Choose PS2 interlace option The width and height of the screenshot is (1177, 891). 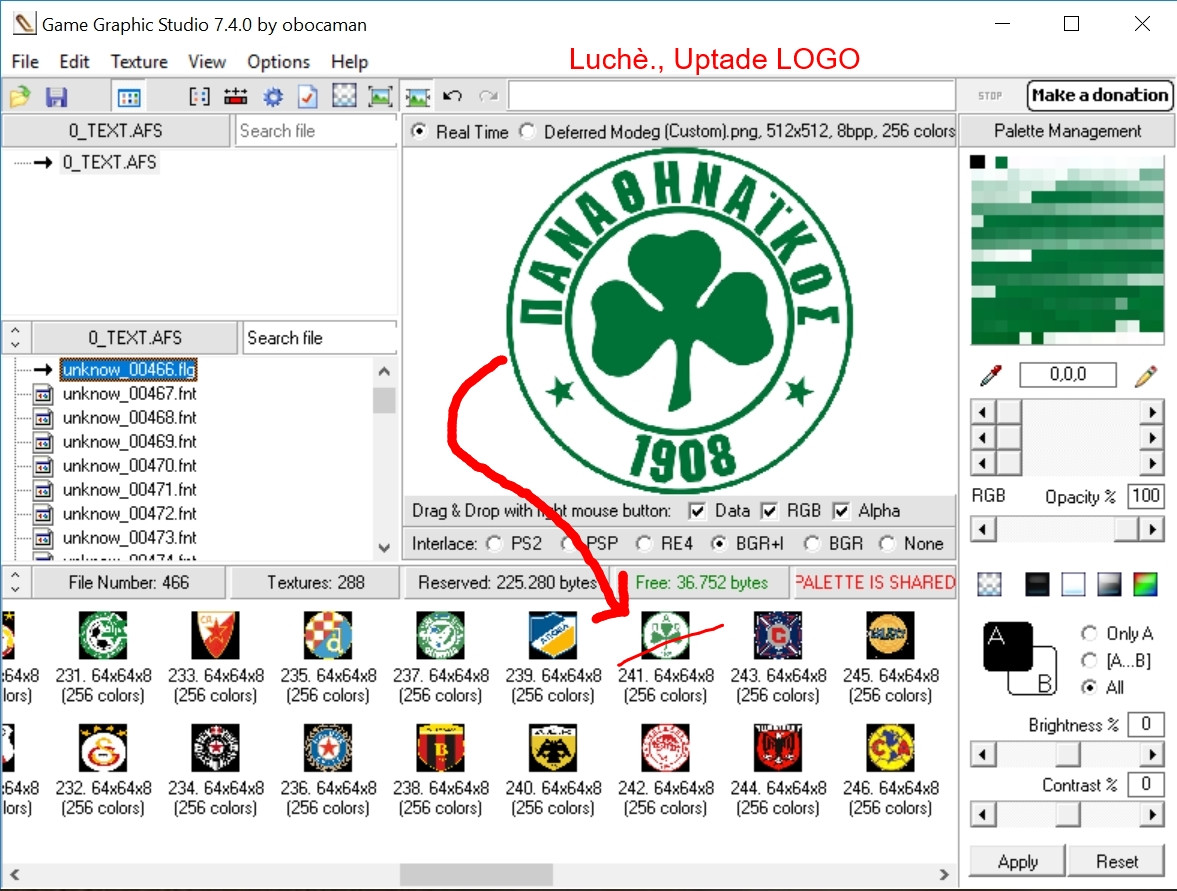(x=495, y=543)
